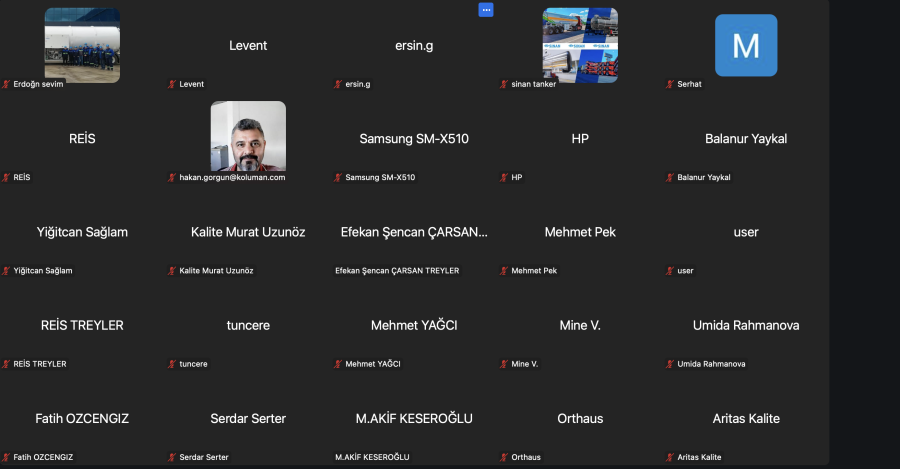Select sinan tanker's collage profile picture
Screen dimensions: 900x469
(580, 45)
